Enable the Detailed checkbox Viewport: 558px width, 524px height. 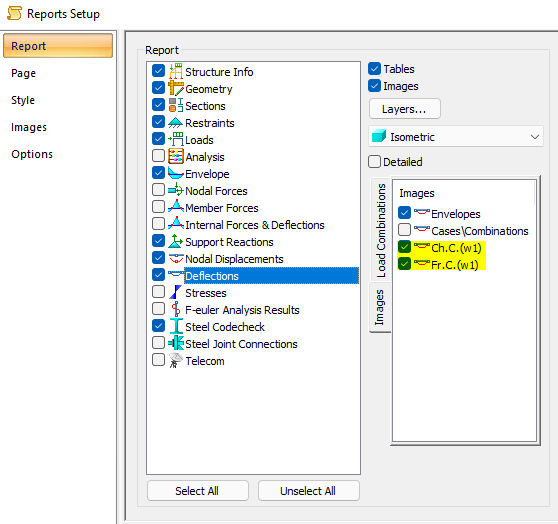(374, 162)
